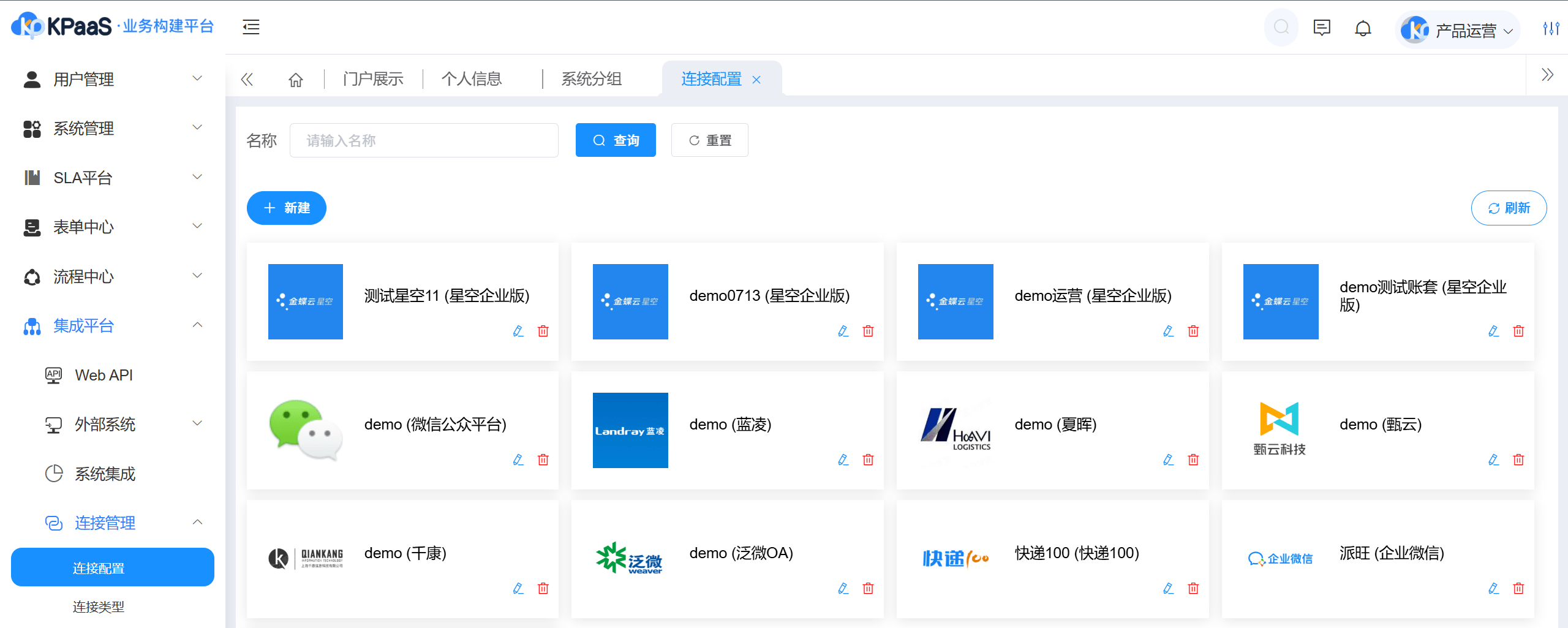Expand the 表单中心 menu
This screenshot has height=628, width=1568.
[113, 227]
